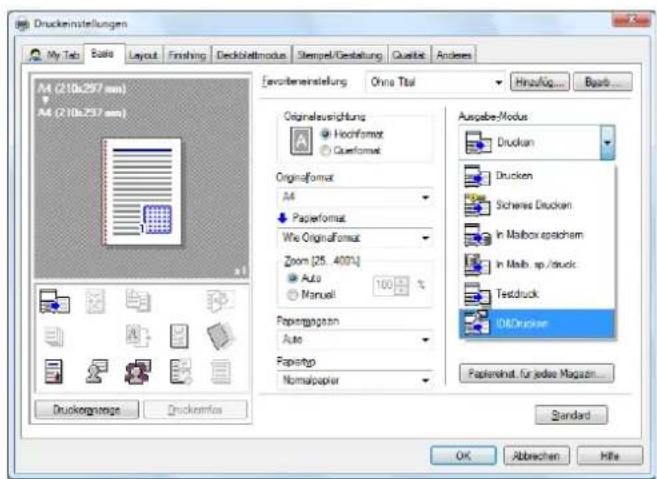The image size is (657, 479).
Task: Select the Hochformat radio button
Action: click(x=325, y=134)
